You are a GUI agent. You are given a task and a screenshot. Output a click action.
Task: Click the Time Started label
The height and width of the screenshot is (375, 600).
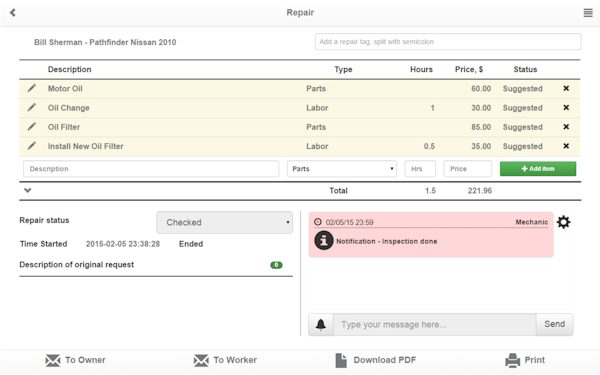[x=44, y=244]
